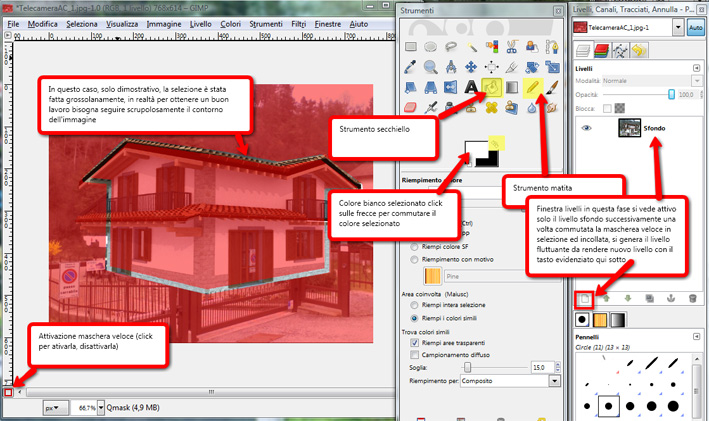Choose the Rectangle Select tool

click(411, 46)
